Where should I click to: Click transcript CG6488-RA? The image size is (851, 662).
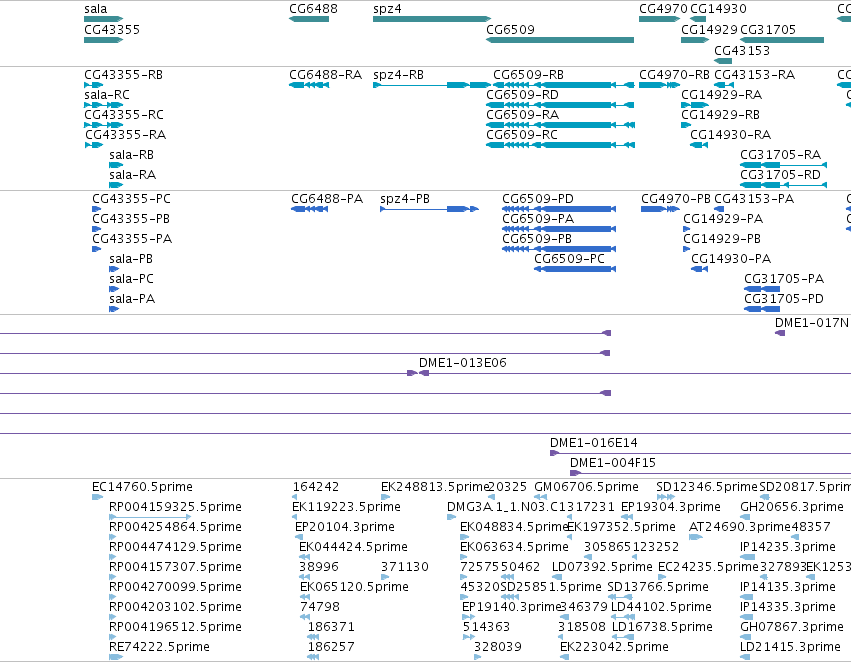[x=309, y=85]
